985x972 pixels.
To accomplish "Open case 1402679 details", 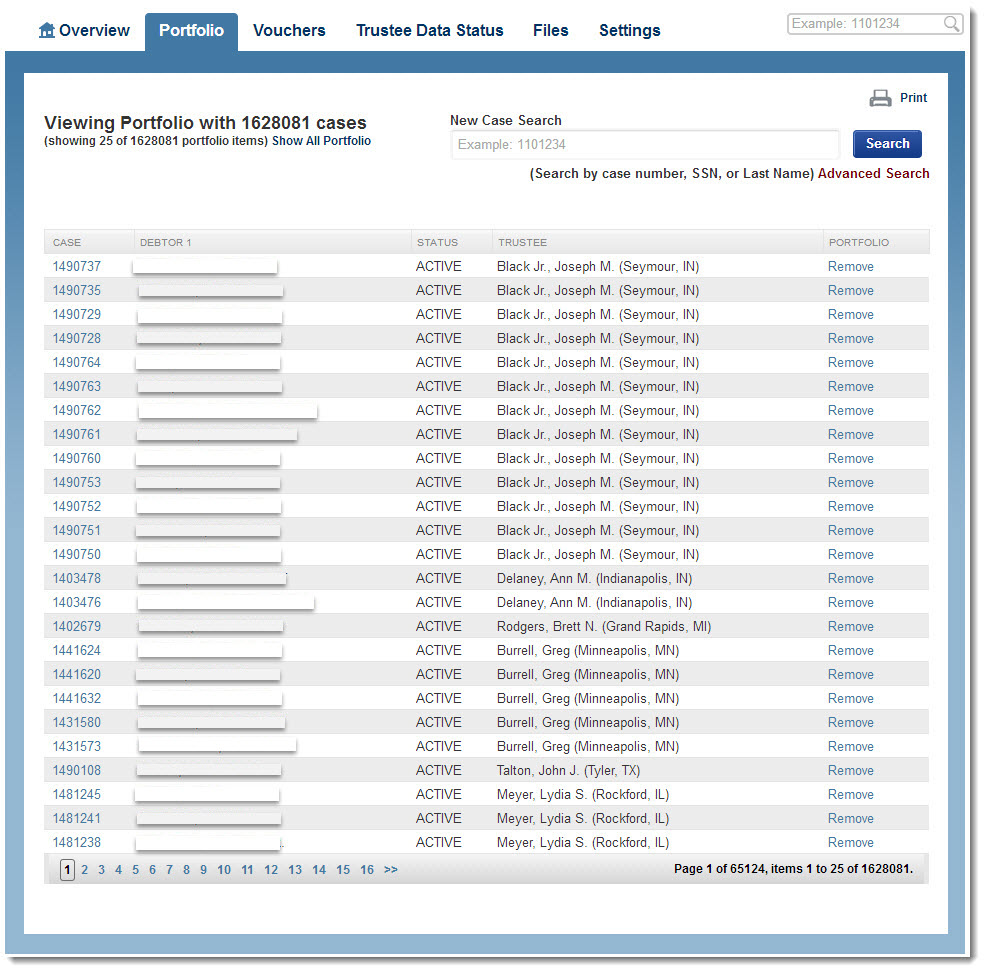I will click(x=77, y=626).
